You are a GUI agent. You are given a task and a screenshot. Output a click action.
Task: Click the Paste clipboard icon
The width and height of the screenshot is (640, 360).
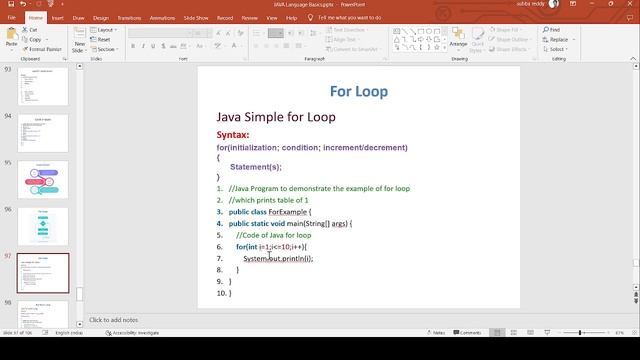click(x=11, y=34)
